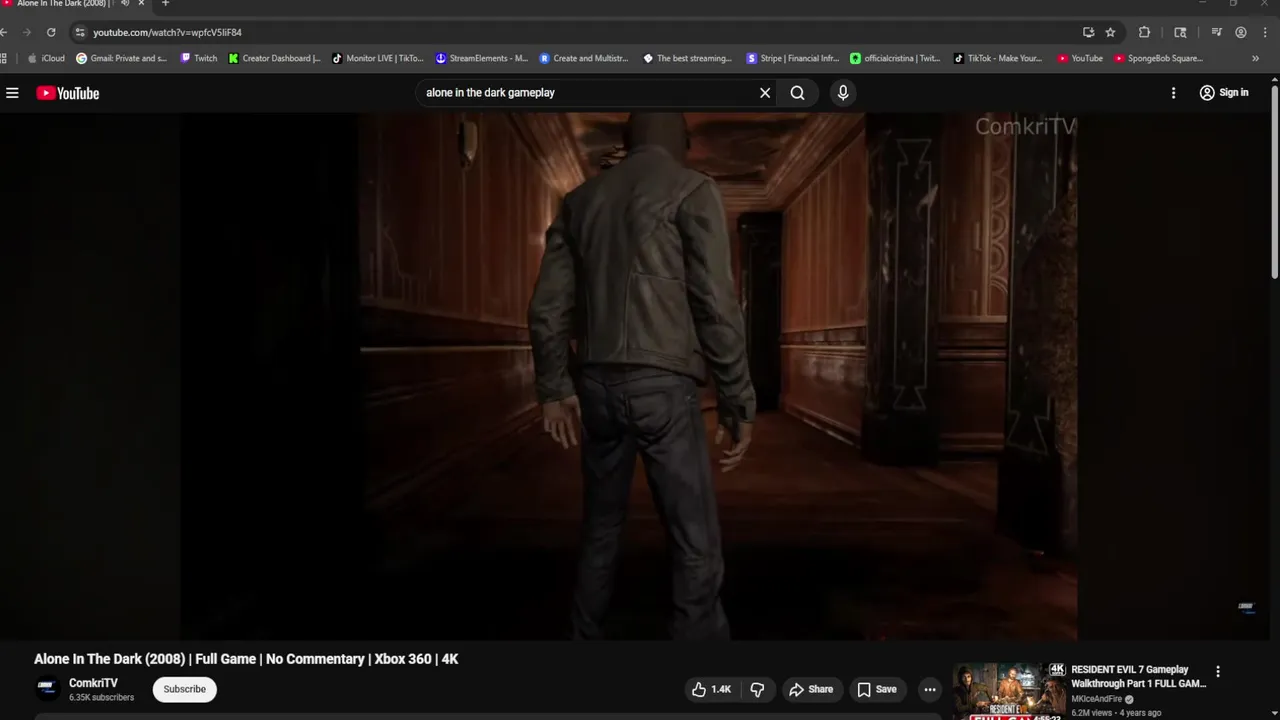Go to the YouTube home logo
This screenshot has width=1280, height=720.
(68, 93)
